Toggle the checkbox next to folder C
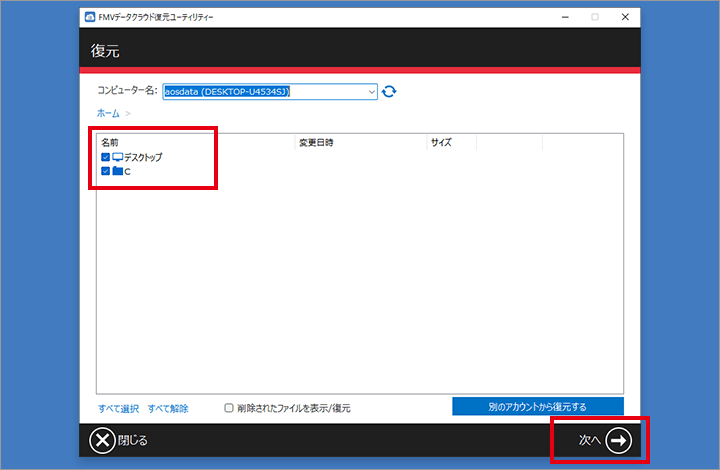Viewport: 720px width, 470px height. tap(105, 171)
